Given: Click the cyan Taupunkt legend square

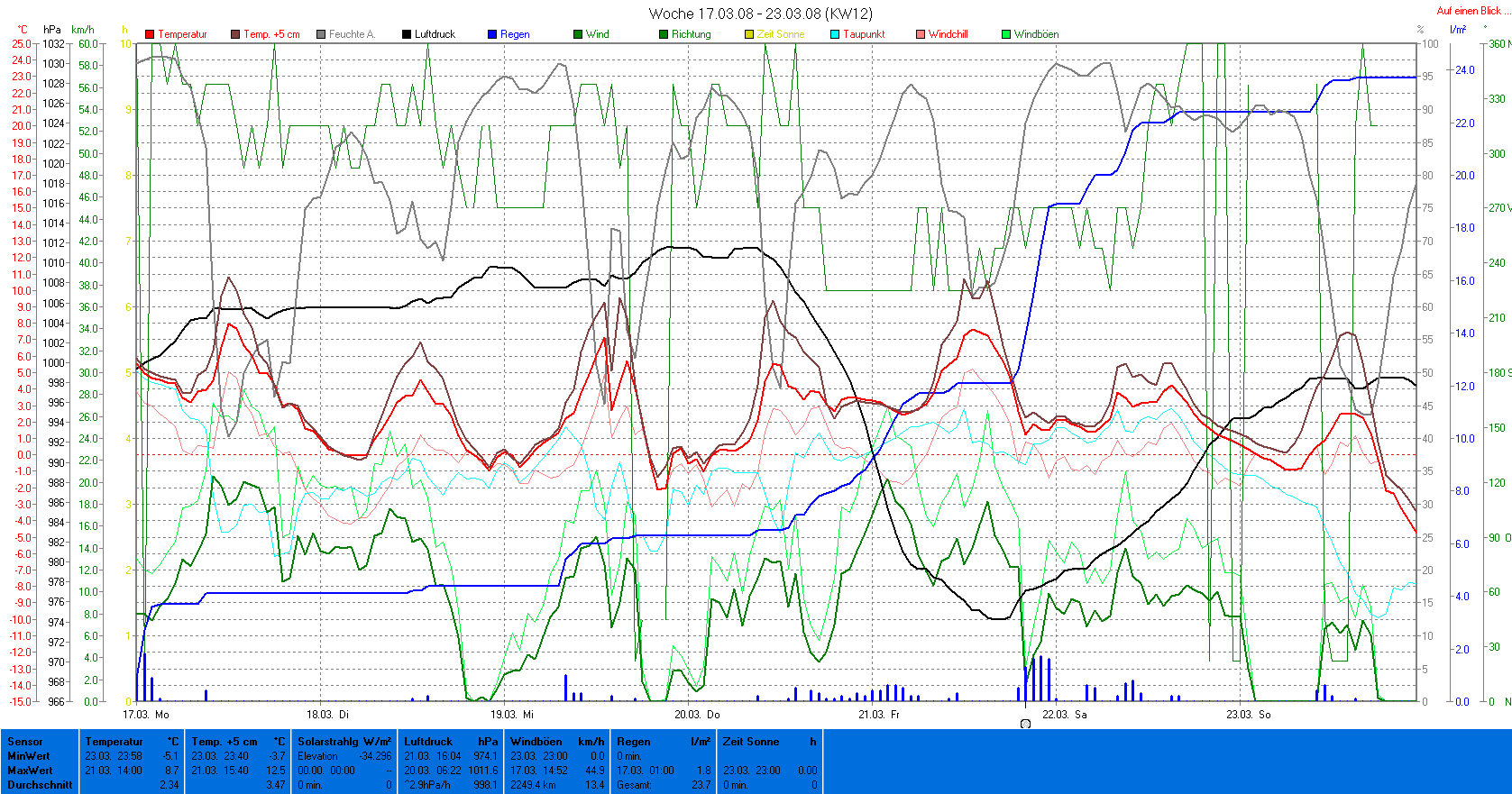Looking at the screenshot, I should point(835,34).
